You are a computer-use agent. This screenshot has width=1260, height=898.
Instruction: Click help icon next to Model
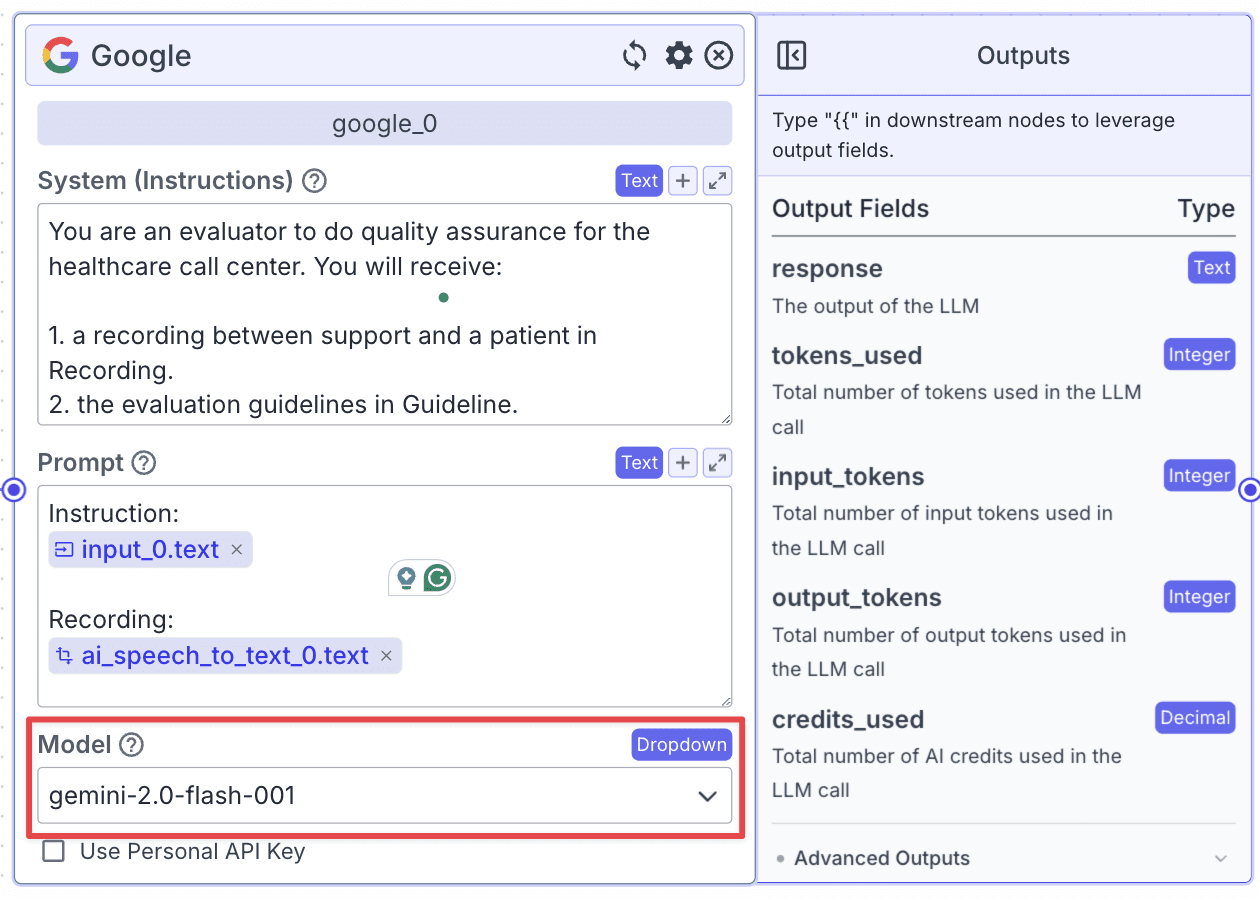[131, 745]
